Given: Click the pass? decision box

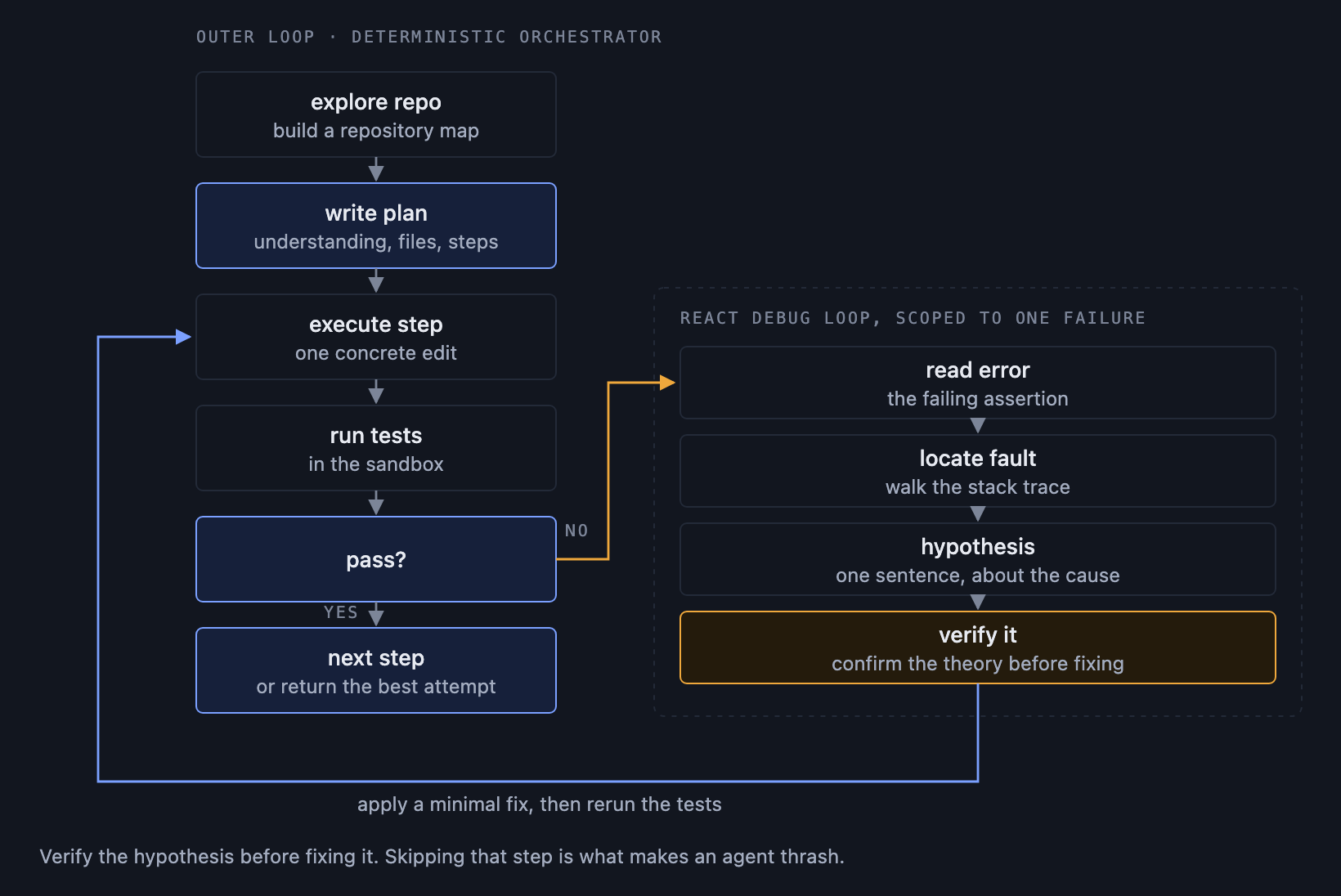Looking at the screenshot, I should coord(376,559).
